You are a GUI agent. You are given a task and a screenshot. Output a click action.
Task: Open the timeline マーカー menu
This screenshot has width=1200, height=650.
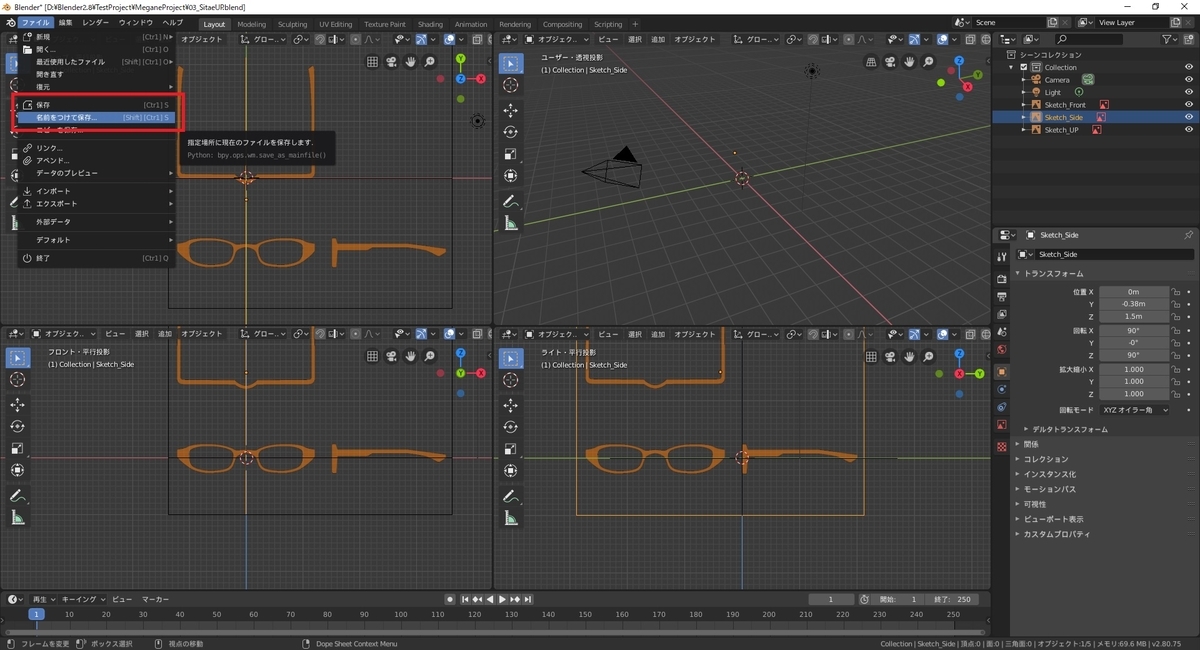(x=155, y=599)
